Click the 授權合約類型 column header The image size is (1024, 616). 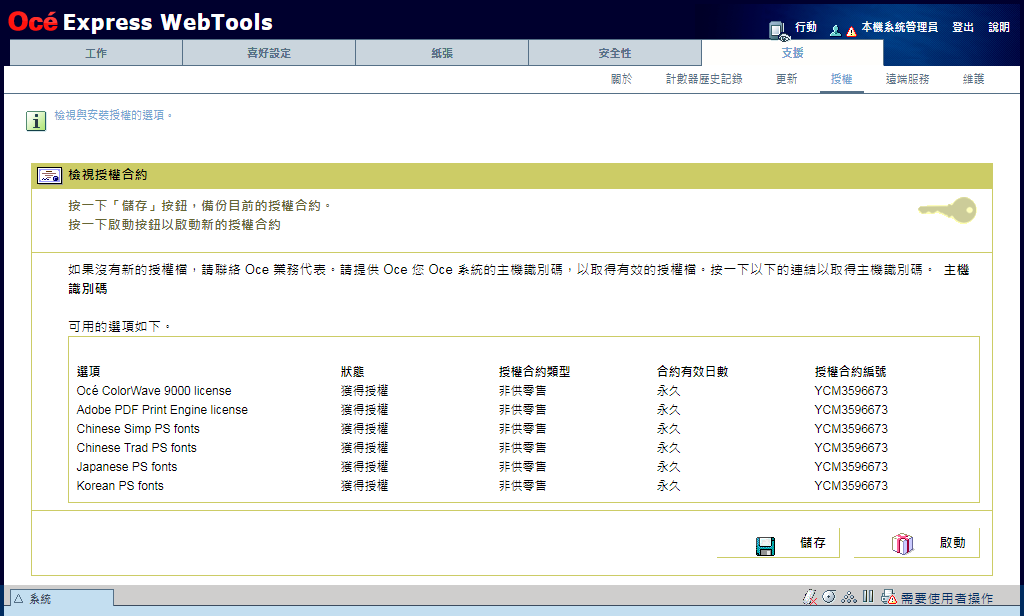coord(534,372)
